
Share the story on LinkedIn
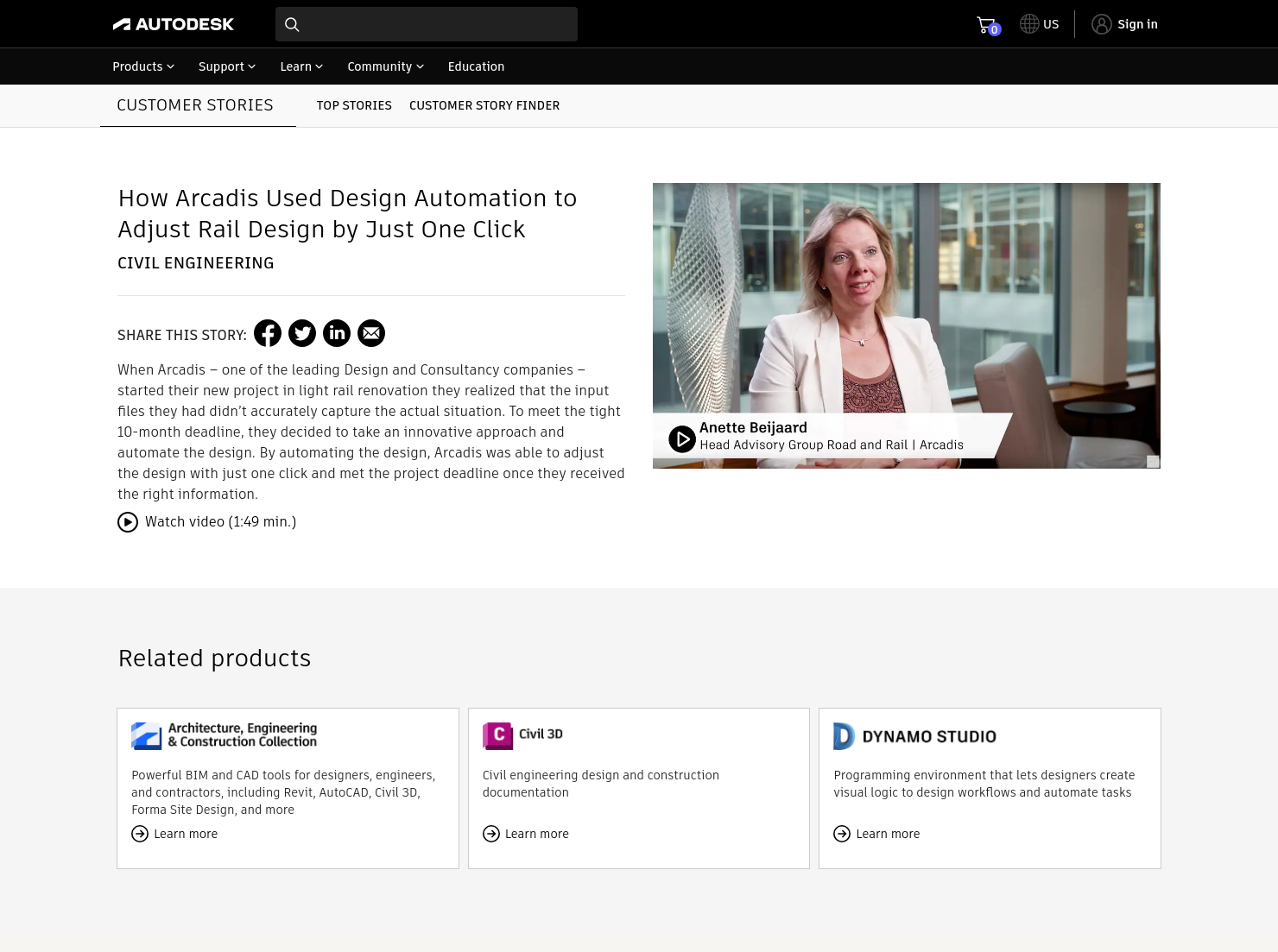click(x=337, y=333)
